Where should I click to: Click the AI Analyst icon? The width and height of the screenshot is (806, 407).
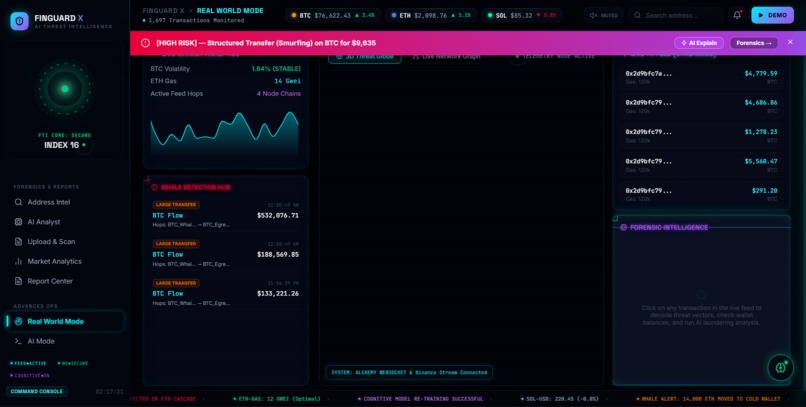pyautogui.click(x=19, y=222)
